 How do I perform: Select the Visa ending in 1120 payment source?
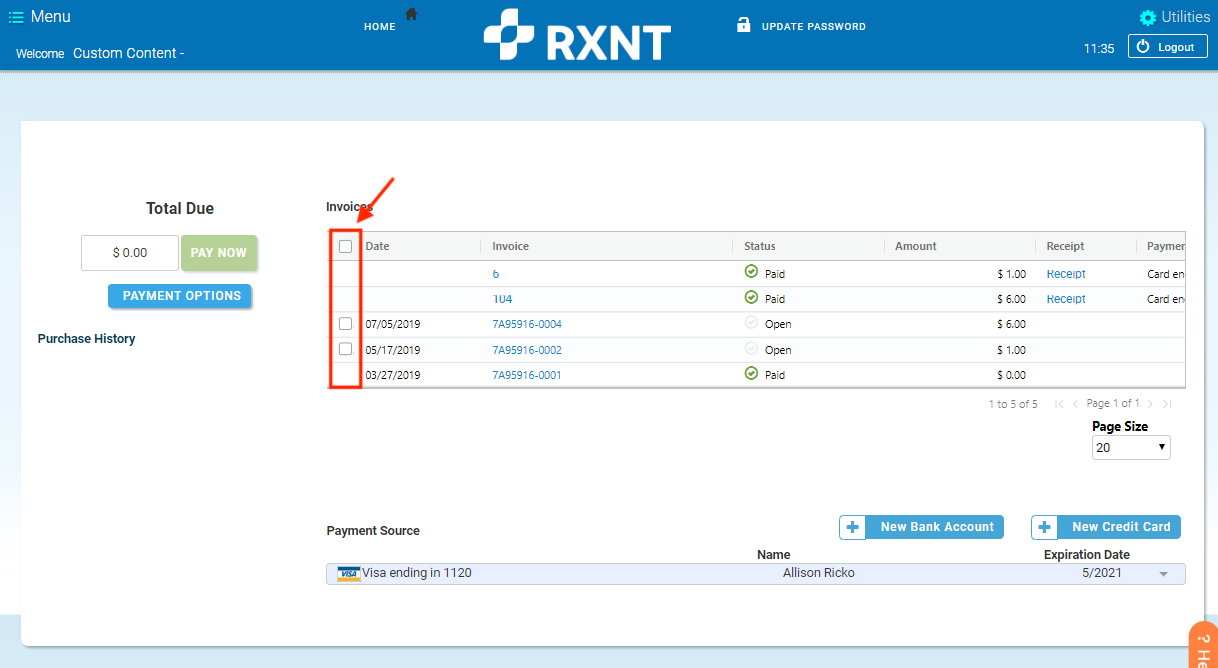pos(756,573)
